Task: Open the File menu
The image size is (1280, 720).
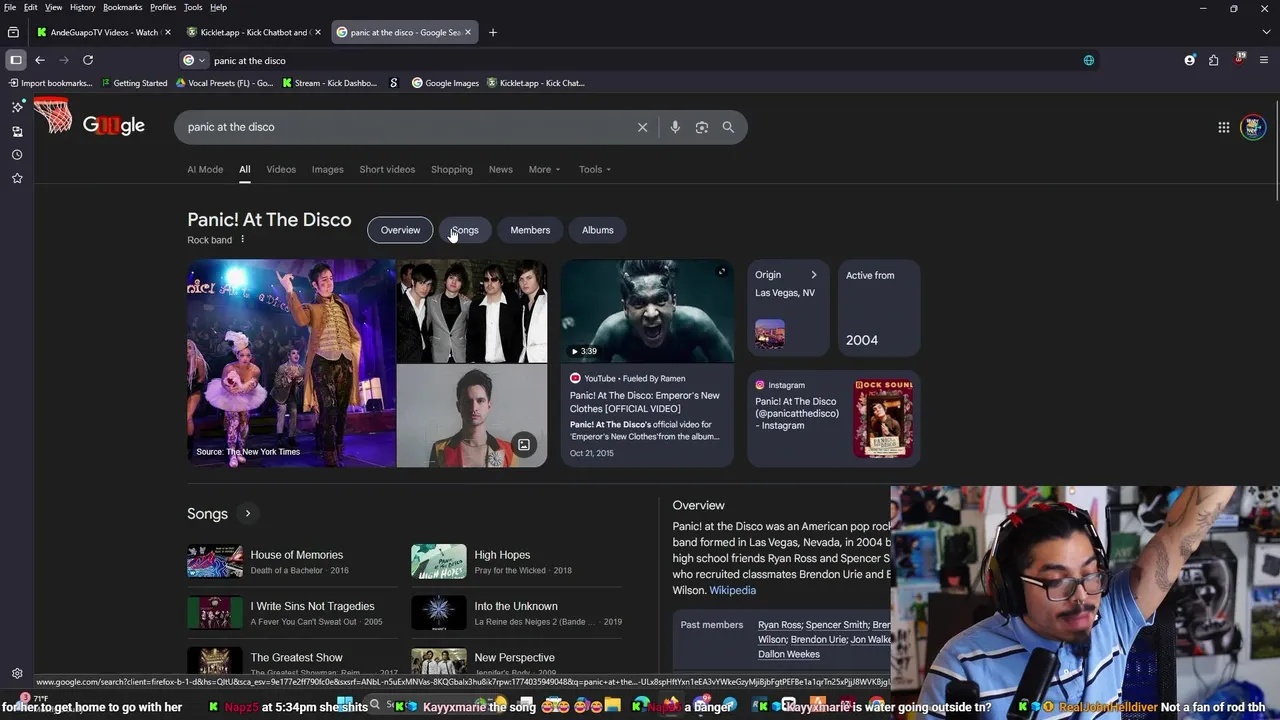Action: point(10,7)
